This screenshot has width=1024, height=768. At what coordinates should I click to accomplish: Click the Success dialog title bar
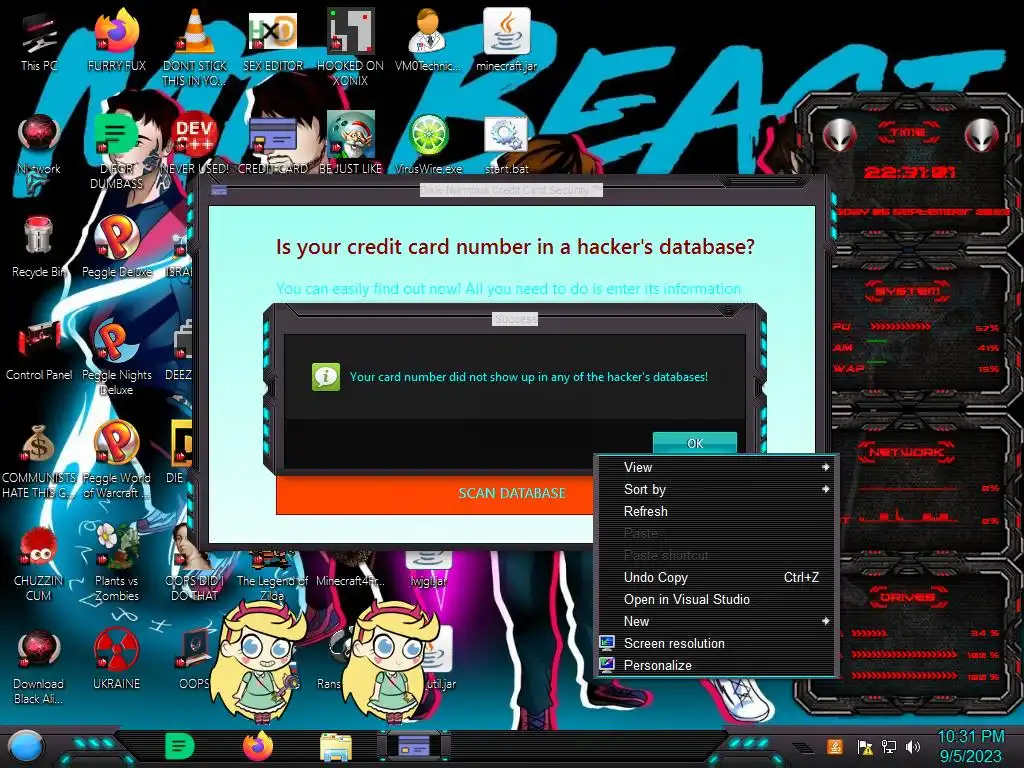(515, 319)
